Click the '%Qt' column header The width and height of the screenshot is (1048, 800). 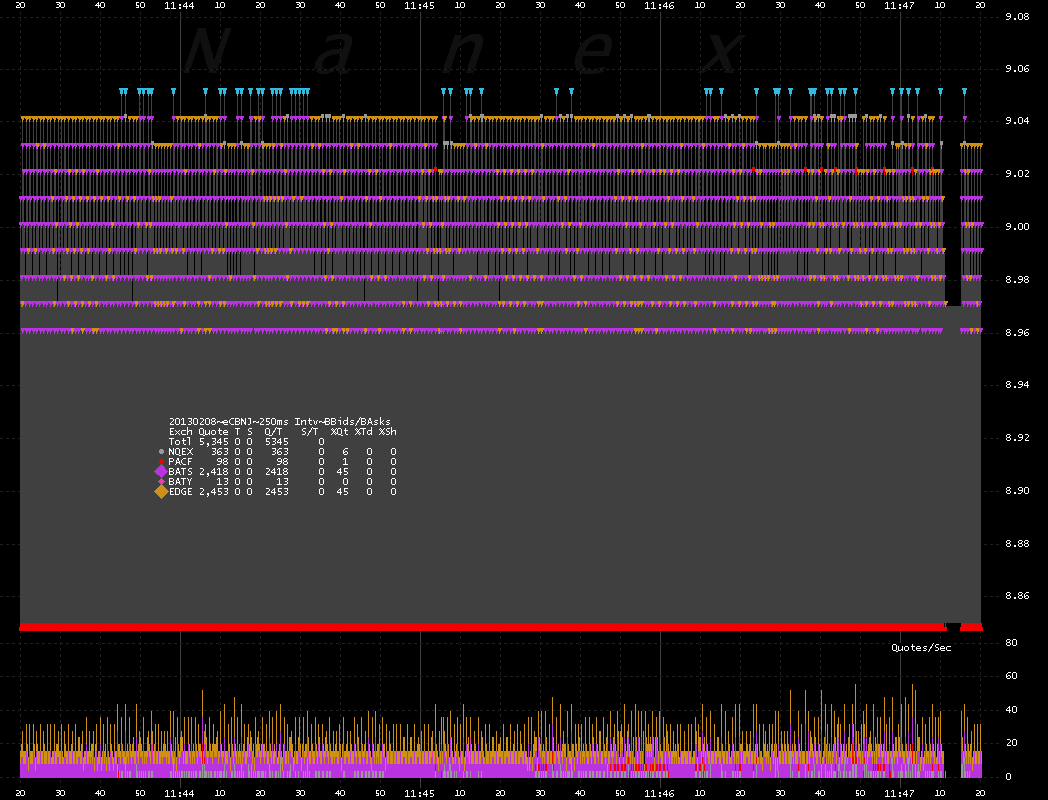pos(340,432)
